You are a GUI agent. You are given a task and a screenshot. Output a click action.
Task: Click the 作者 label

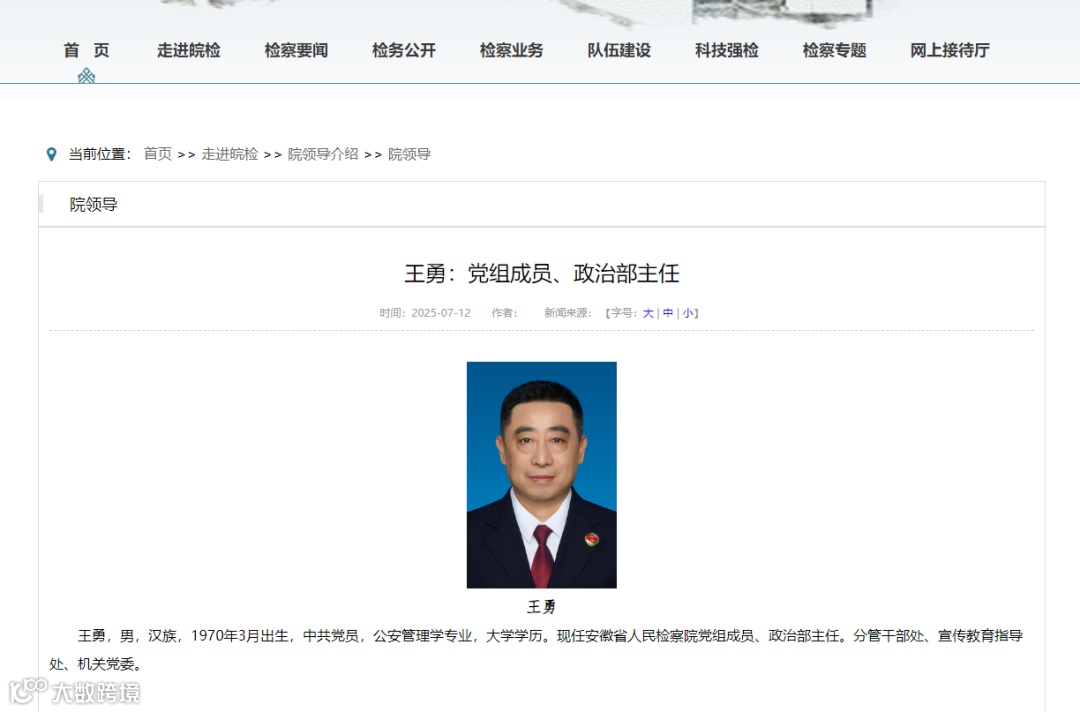pyautogui.click(x=504, y=313)
